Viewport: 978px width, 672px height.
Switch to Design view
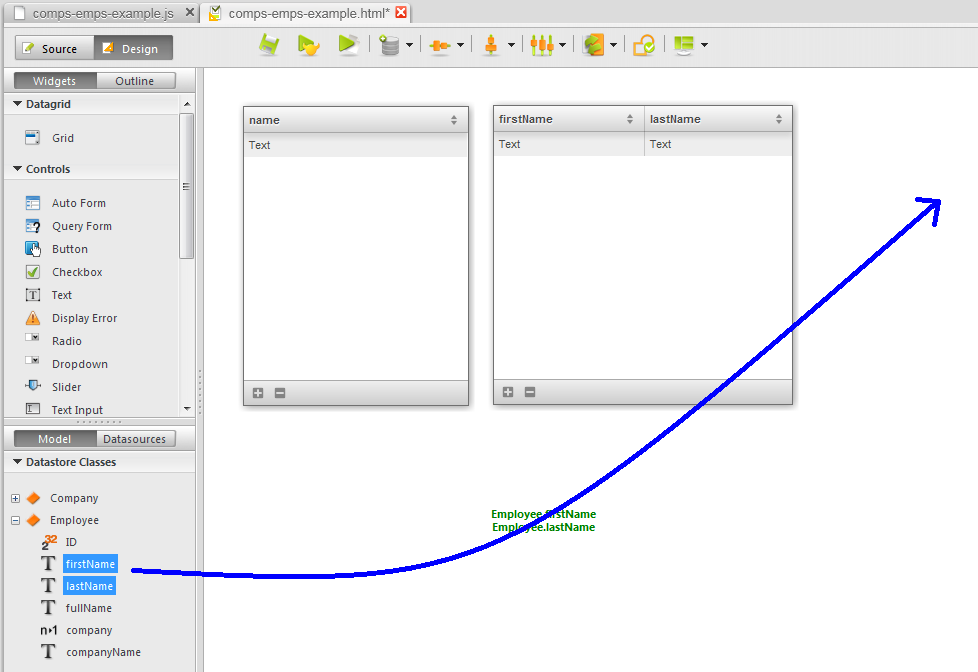[133, 48]
